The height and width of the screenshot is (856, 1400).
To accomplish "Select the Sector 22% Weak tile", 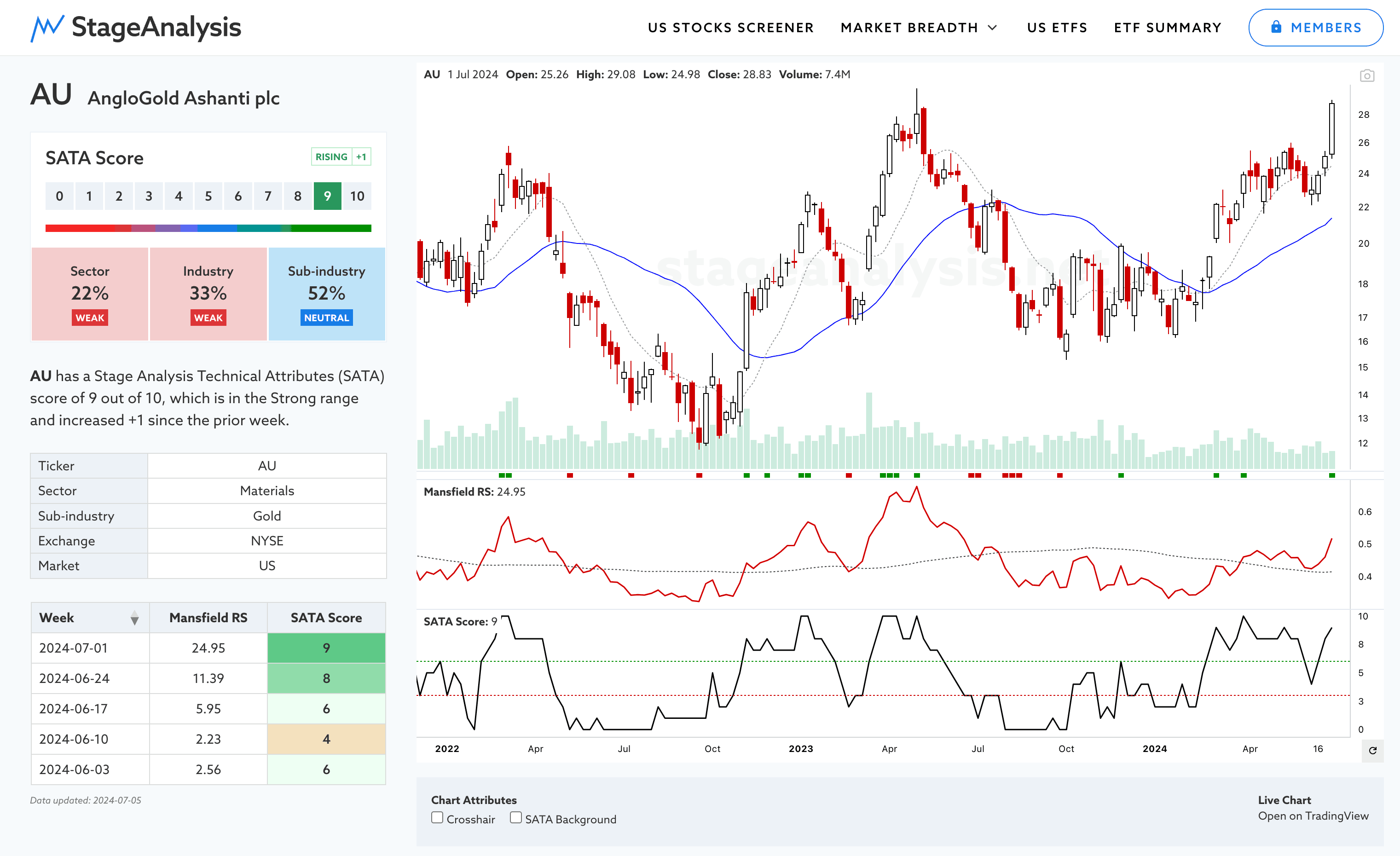I will tap(90, 294).
